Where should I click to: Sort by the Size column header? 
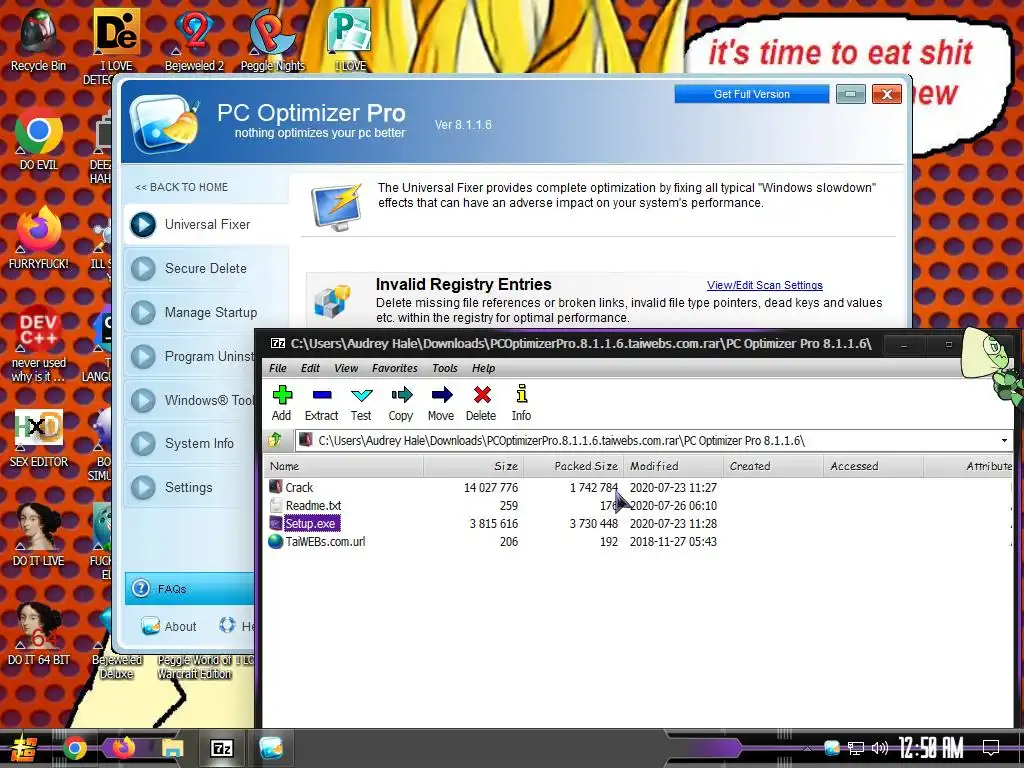pos(473,466)
